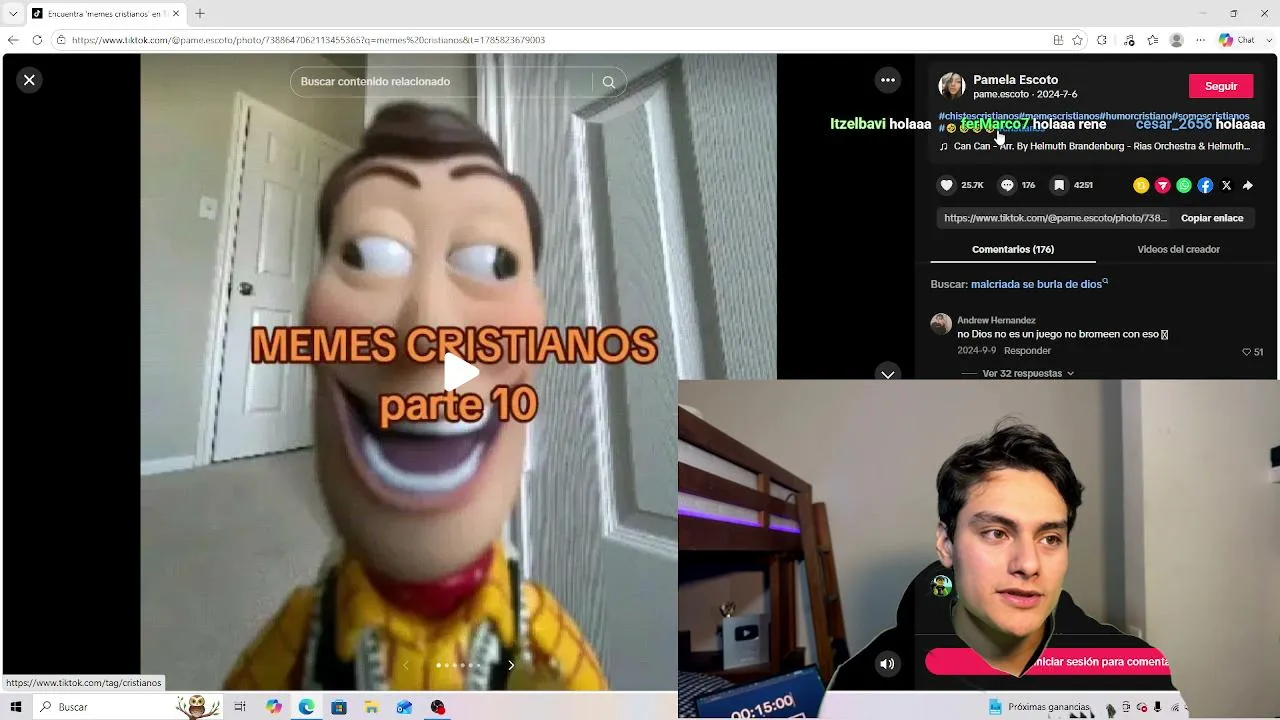
Task: Click the Pamela Escoto username
Action: pyautogui.click(x=1015, y=80)
